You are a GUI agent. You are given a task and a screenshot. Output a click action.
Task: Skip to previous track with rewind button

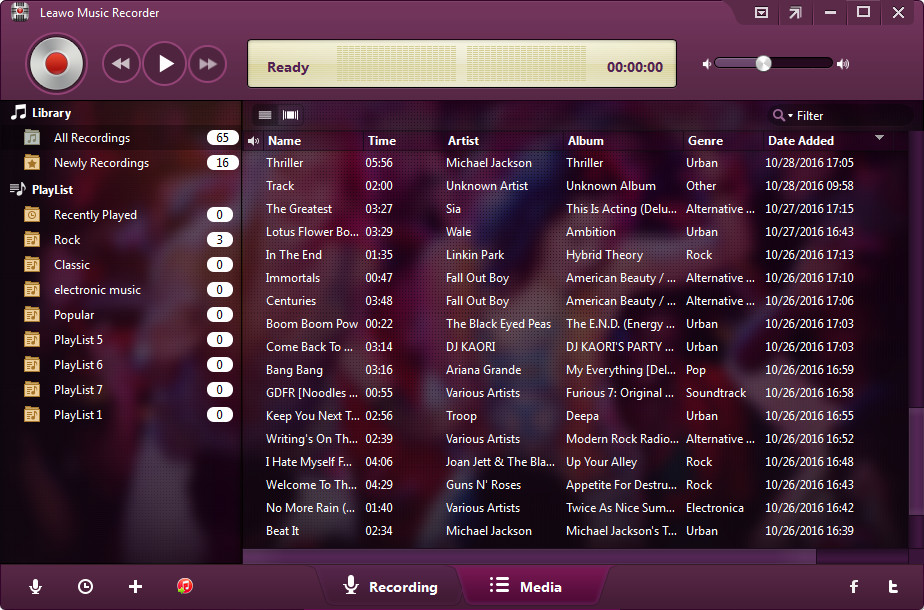(121, 64)
